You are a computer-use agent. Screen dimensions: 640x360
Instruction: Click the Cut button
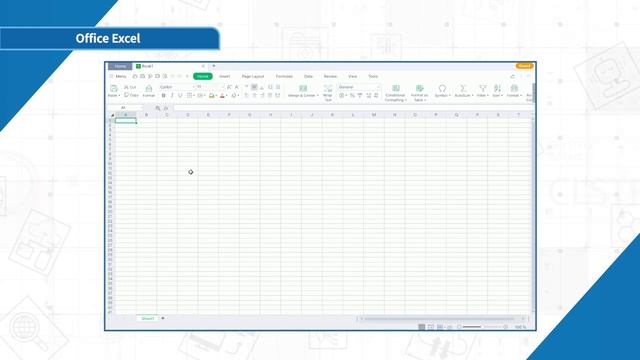click(x=130, y=87)
